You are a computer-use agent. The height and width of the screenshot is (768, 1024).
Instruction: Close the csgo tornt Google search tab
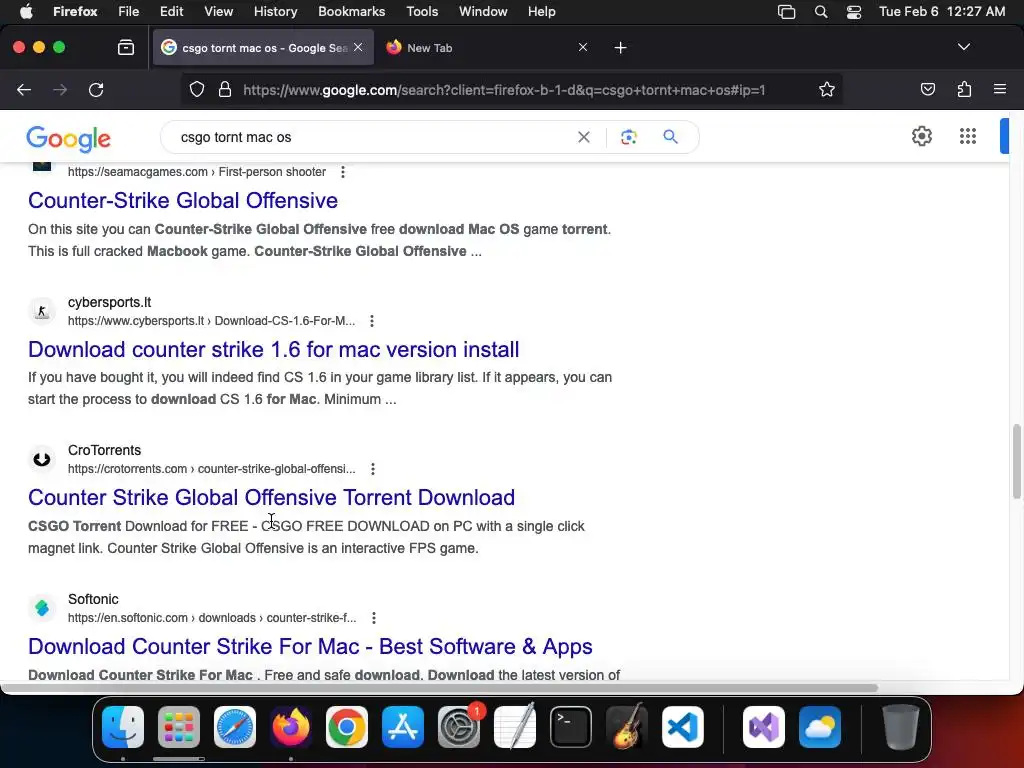358,47
